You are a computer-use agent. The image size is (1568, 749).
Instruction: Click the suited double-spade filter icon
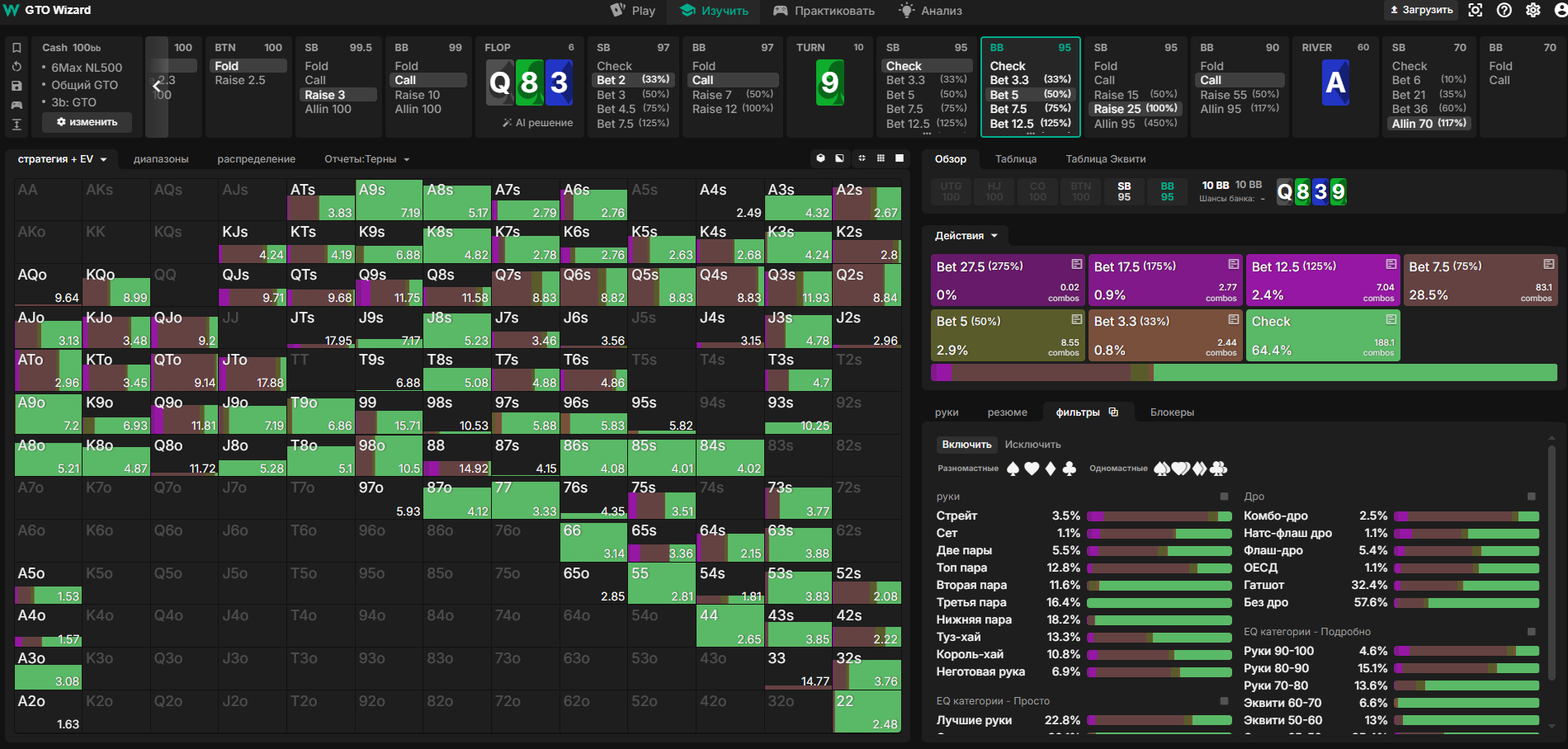pos(1162,469)
